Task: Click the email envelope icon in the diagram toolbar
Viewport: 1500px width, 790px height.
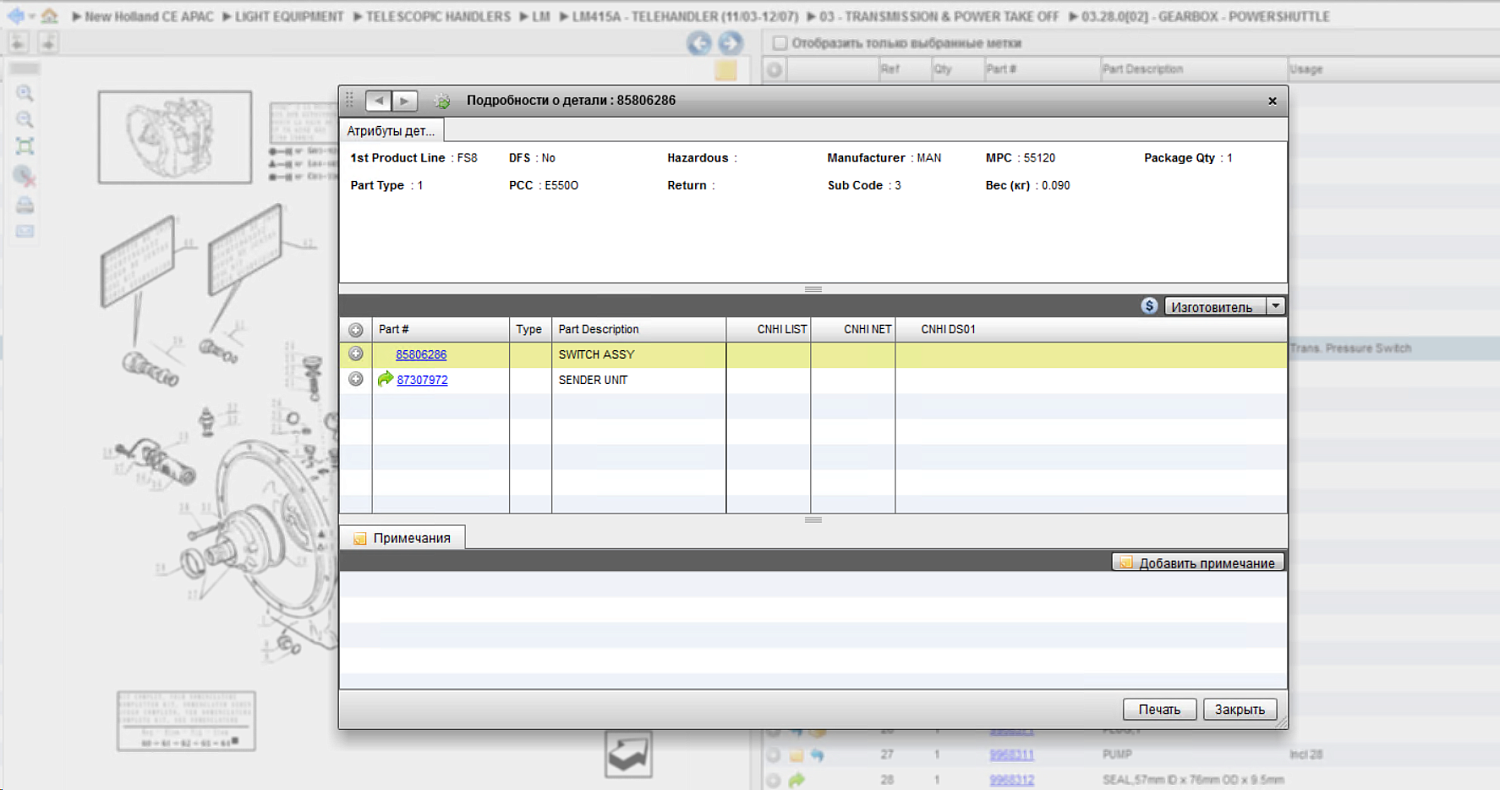Action: point(25,231)
